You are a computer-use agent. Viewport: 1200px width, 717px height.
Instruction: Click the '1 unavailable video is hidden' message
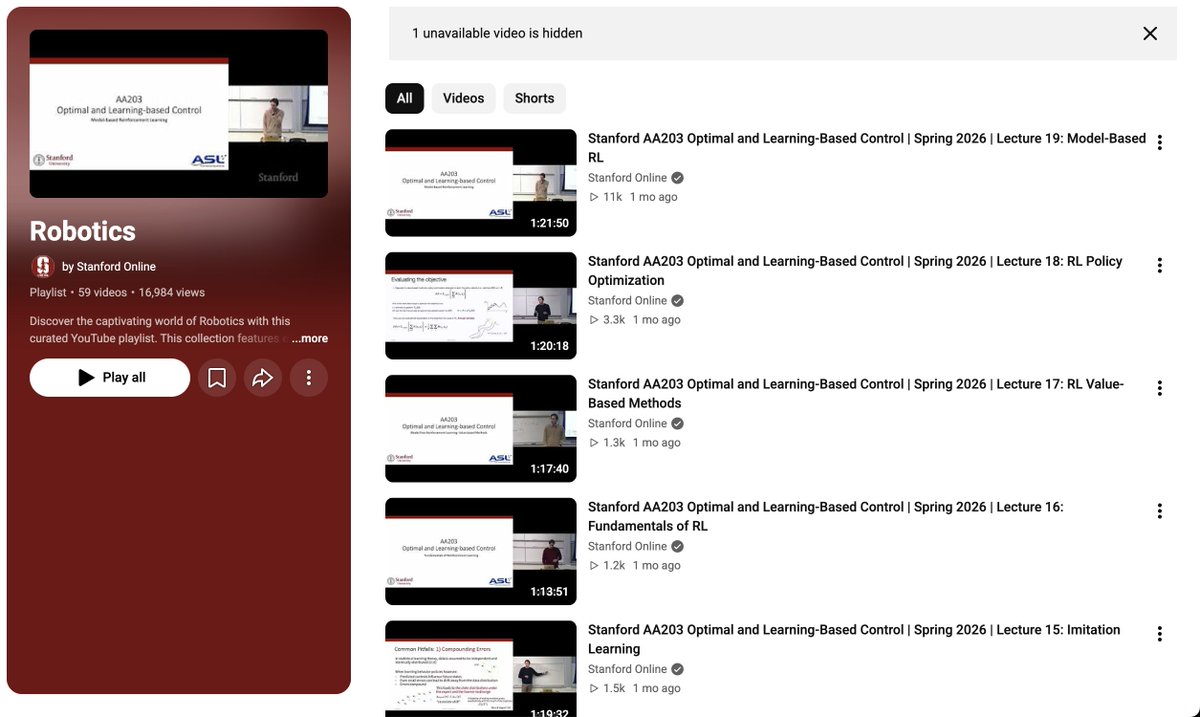497,33
